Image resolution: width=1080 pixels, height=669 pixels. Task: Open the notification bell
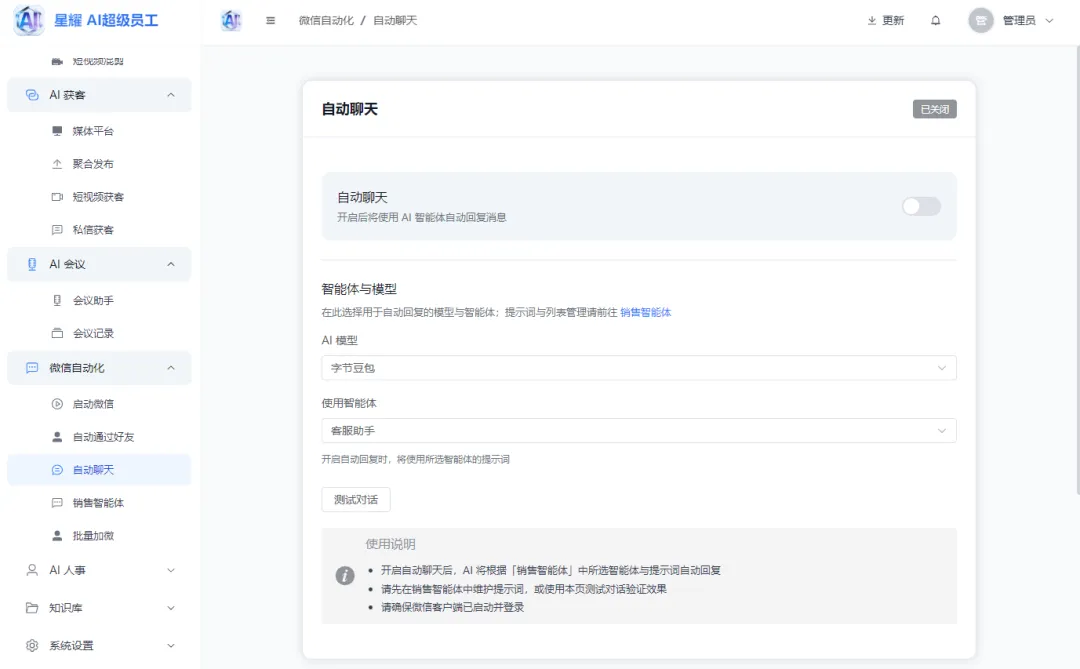coord(935,19)
